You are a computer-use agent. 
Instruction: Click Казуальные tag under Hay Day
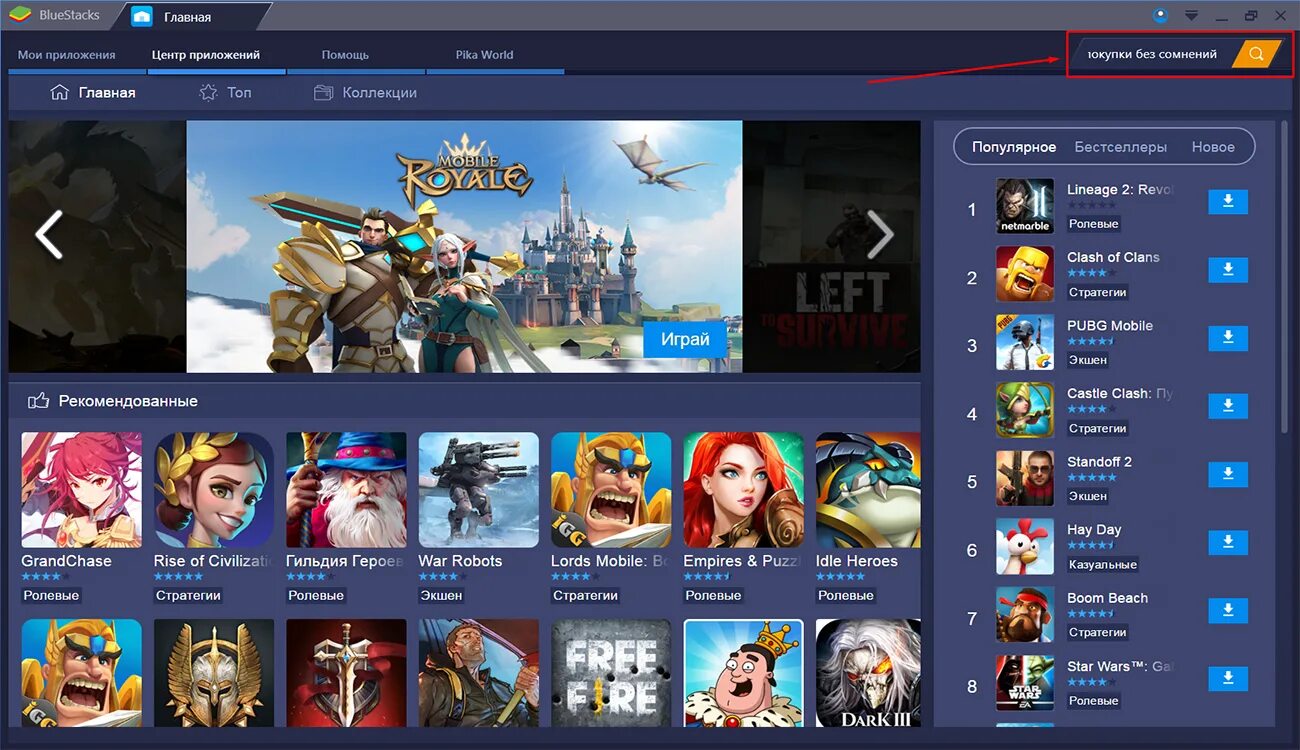coord(1102,564)
